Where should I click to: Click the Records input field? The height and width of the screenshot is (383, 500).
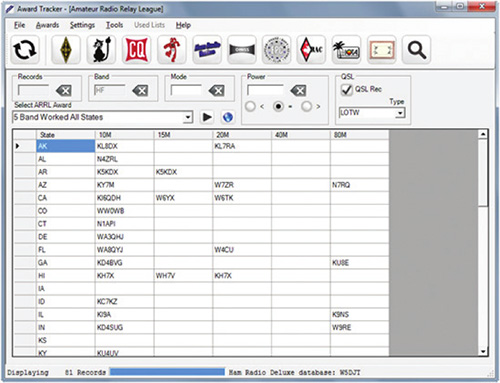click(33, 90)
